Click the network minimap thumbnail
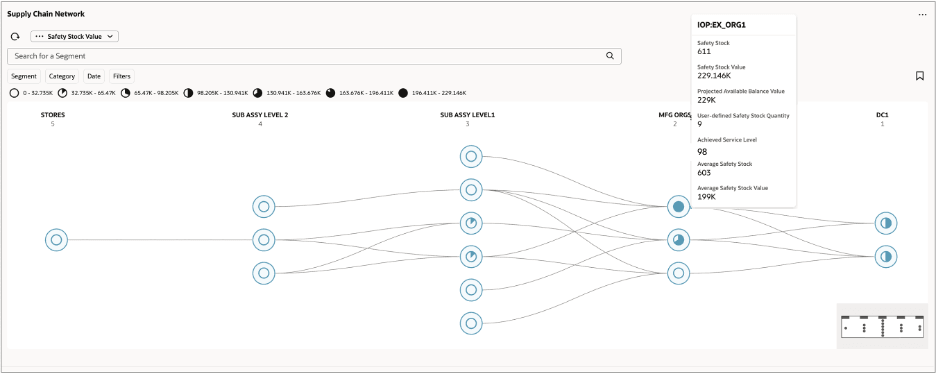 coord(882,326)
